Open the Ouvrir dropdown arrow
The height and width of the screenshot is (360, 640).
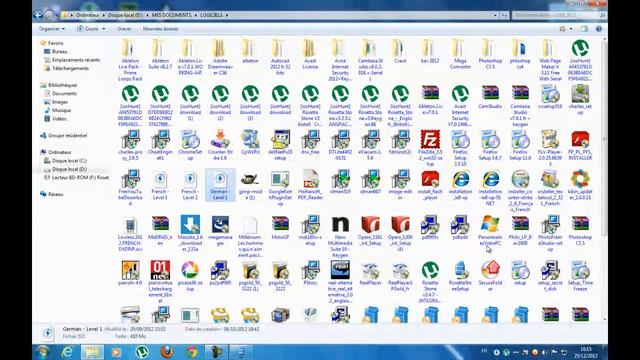click(x=104, y=29)
